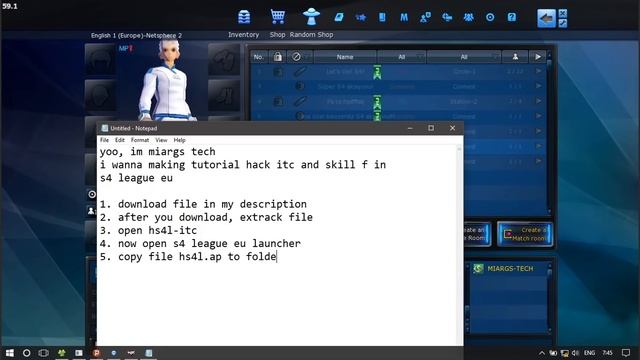Screen dimensions: 640x360
Task: Click the game exit X icon
Action: point(562,13)
